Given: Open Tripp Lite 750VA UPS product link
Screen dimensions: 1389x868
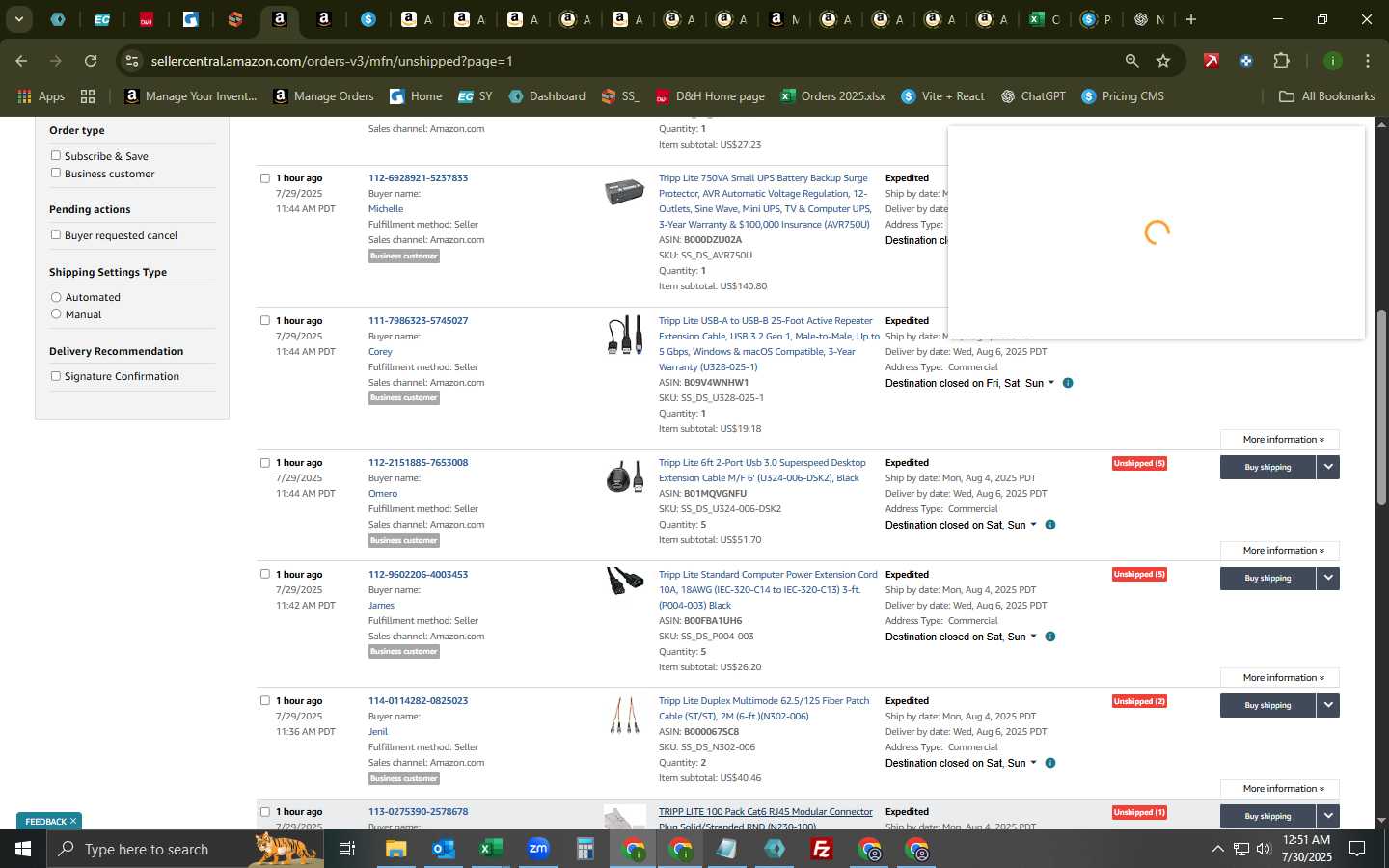Looking at the screenshot, I should point(765,202).
